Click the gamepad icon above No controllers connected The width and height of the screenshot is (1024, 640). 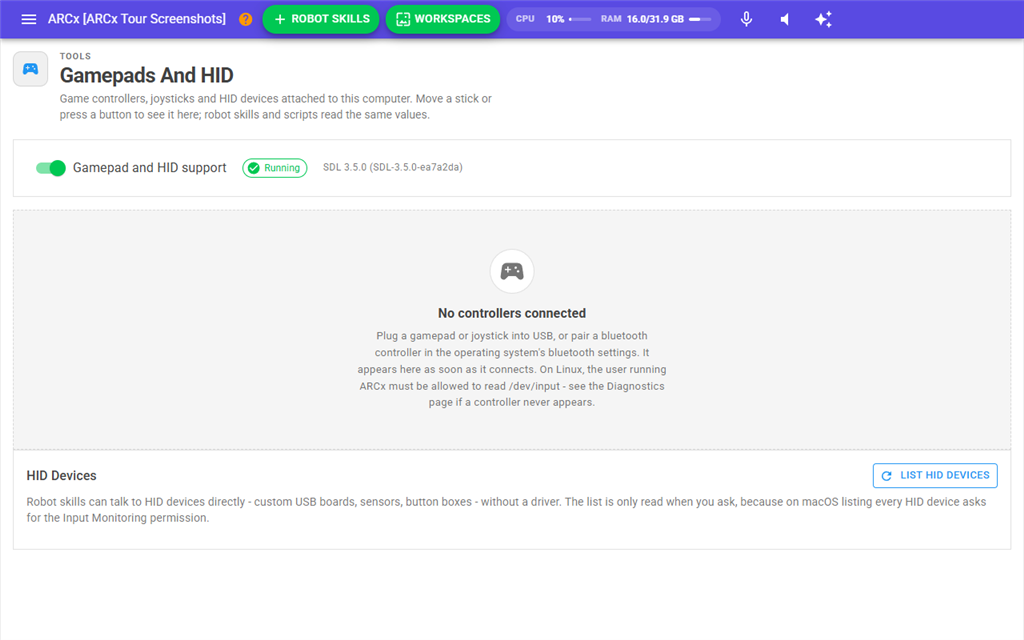[512, 271]
